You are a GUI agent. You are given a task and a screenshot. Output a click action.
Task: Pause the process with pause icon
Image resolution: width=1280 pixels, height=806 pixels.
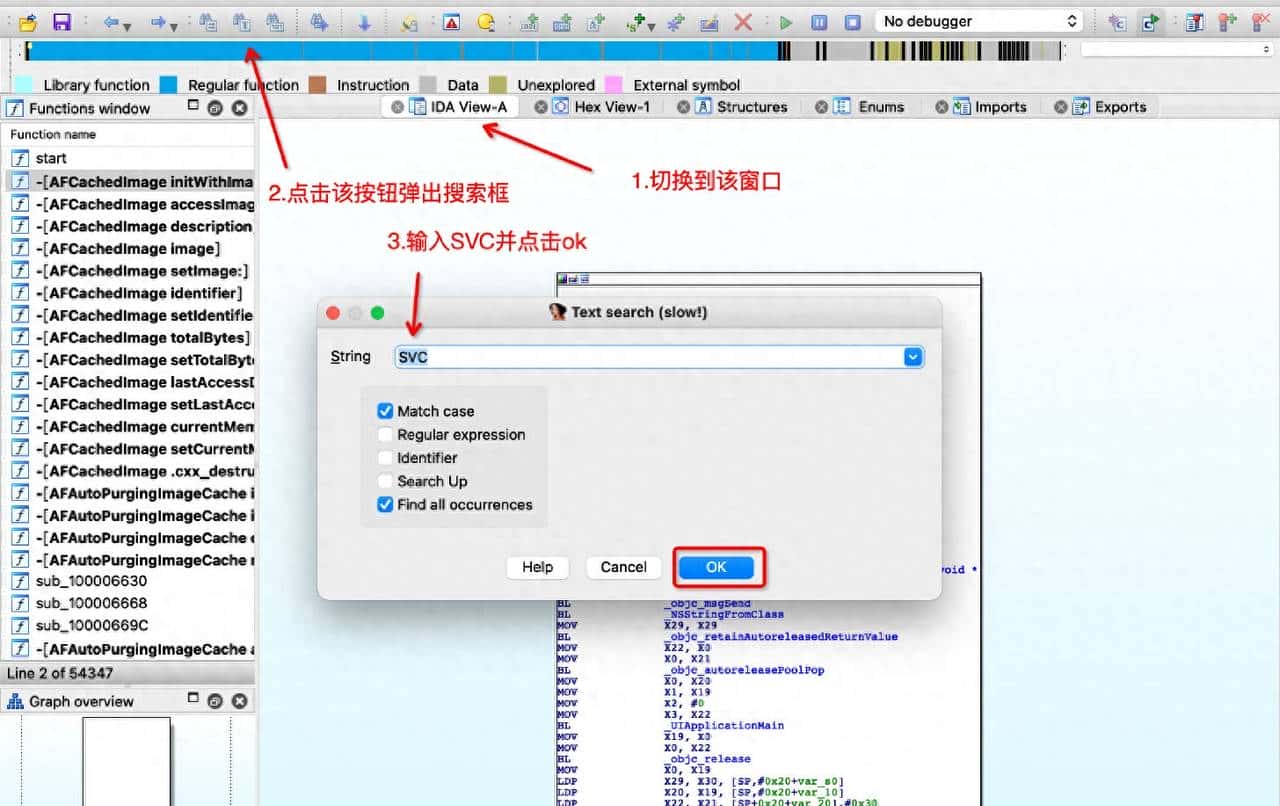click(819, 21)
